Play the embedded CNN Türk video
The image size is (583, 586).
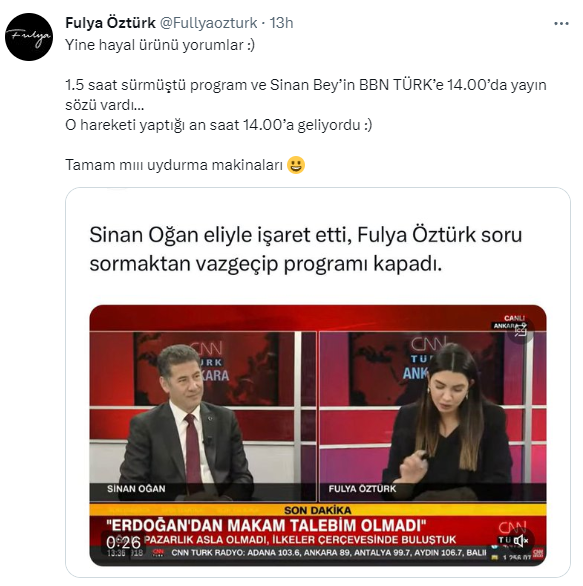318,435
